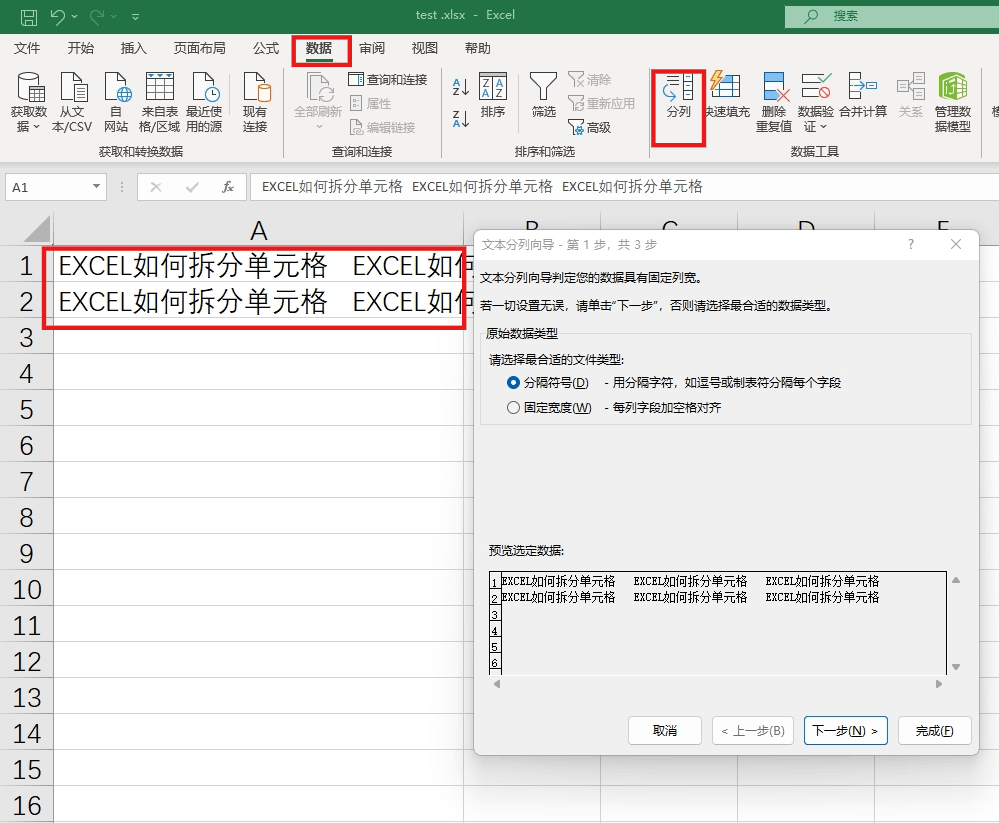The image size is (999, 823).
Task: Click the Select All corner triangle
Action: click(x=37, y=229)
